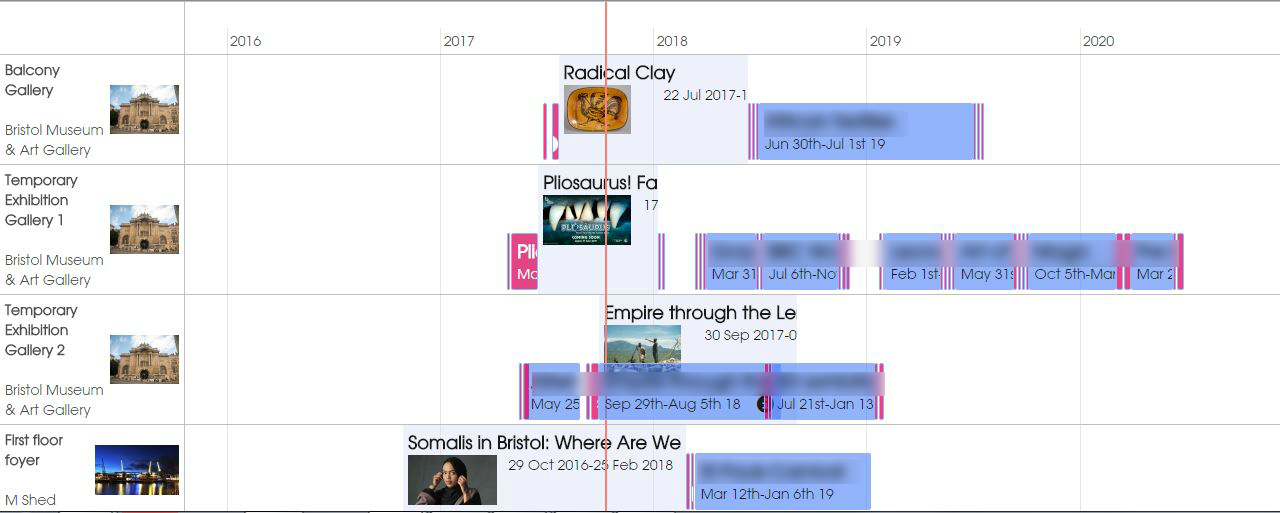Screen dimensions: 1280x513
Task: Select the Temporary Exhibition Gallery 2 building image
Action: 144,359
